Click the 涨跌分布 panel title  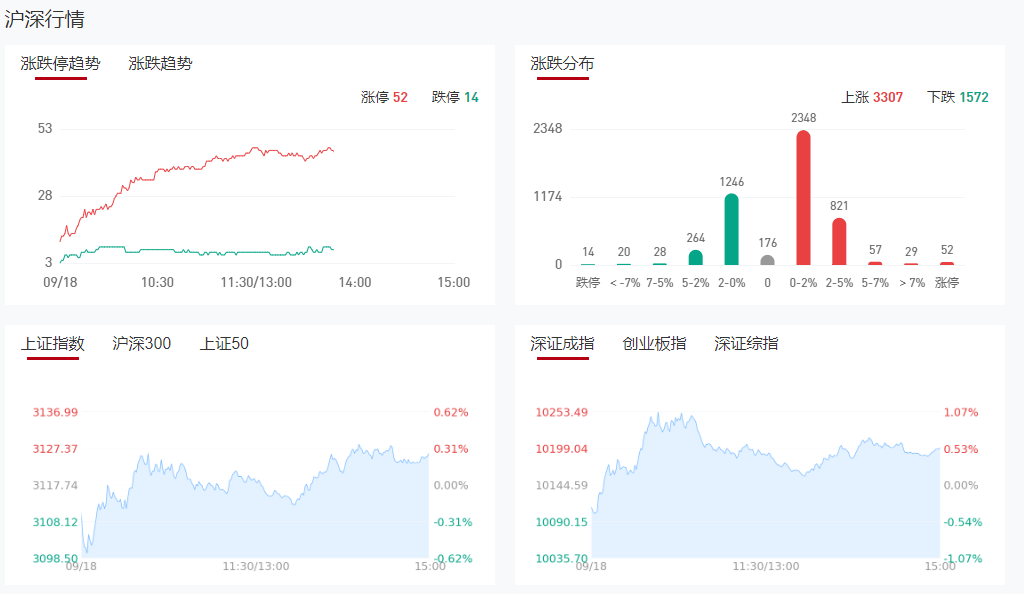[x=562, y=64]
